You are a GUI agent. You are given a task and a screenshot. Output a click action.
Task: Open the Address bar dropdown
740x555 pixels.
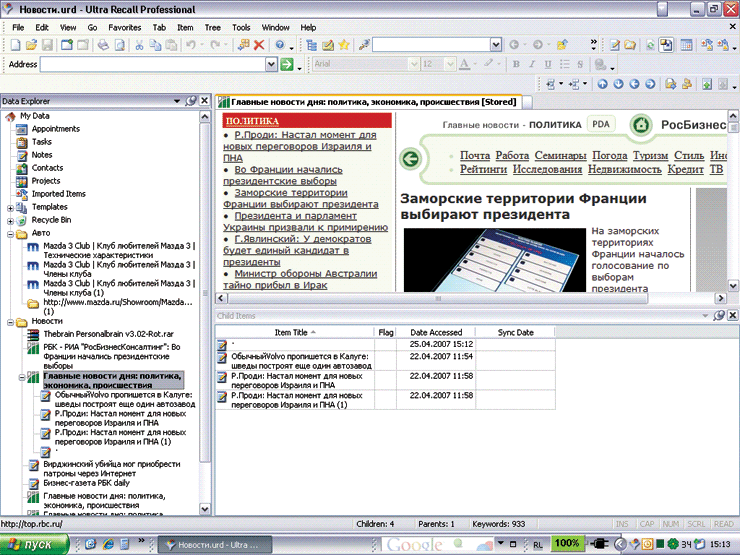coord(271,64)
